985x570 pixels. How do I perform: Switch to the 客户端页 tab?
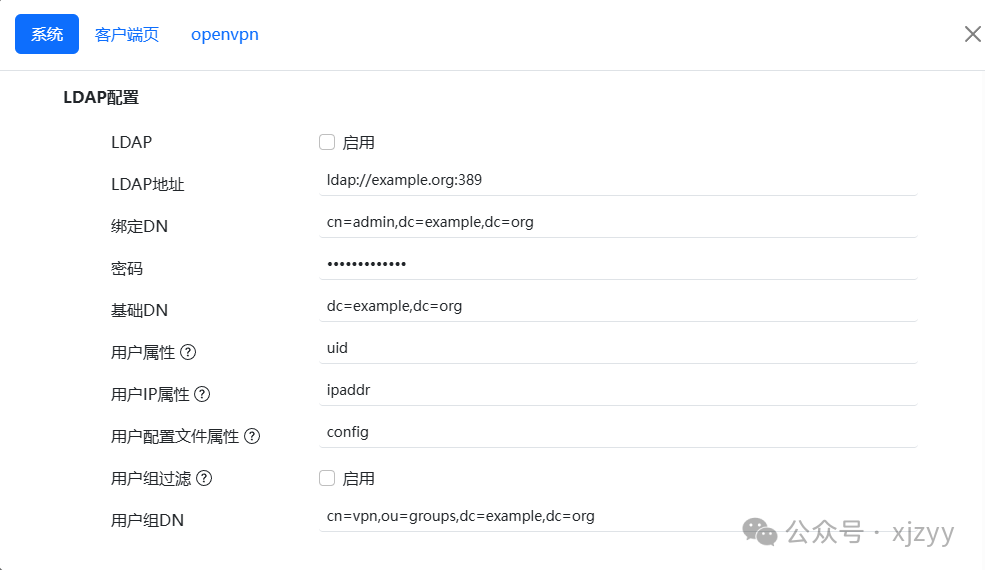click(127, 34)
